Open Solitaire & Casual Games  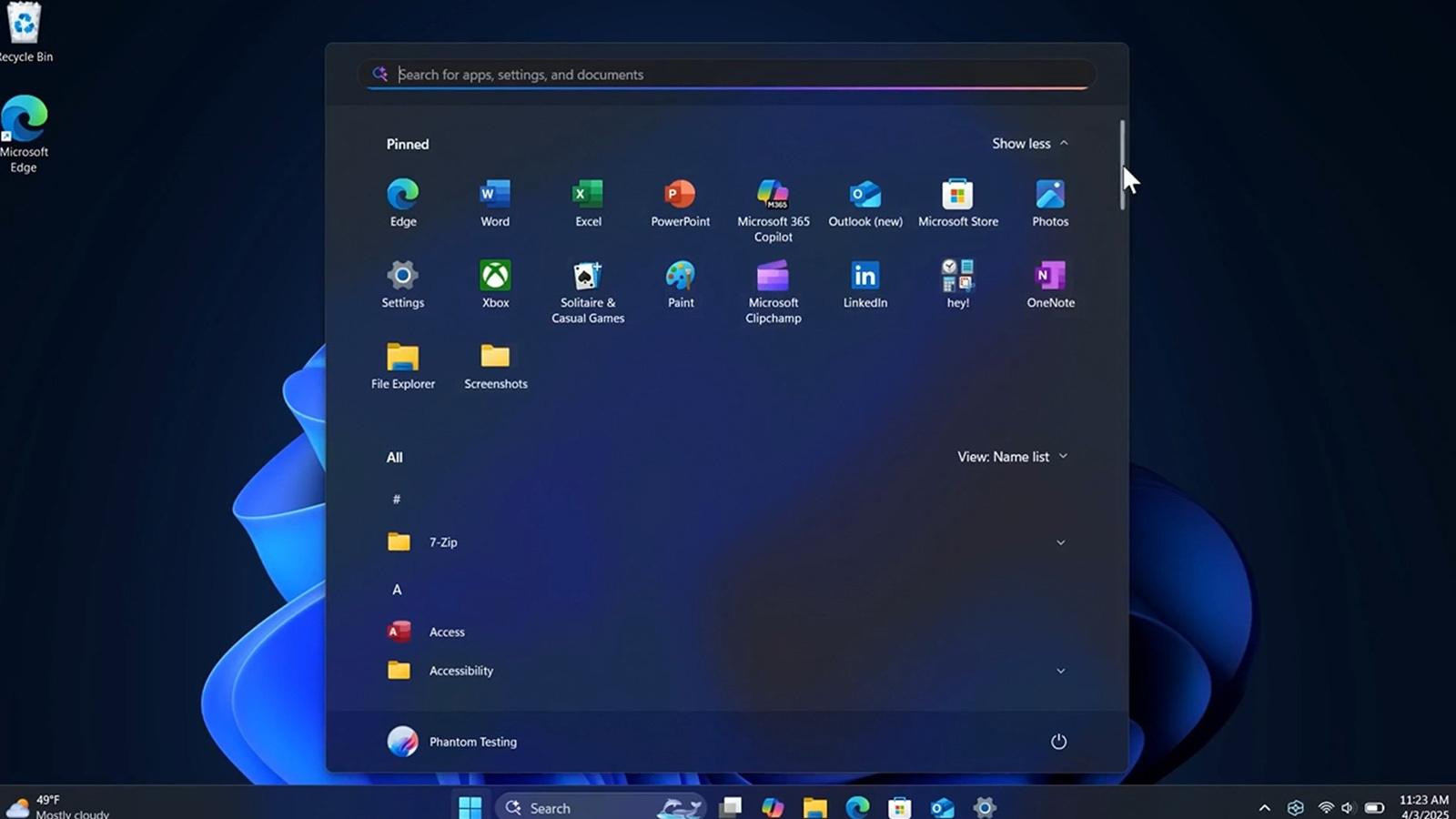(x=588, y=291)
